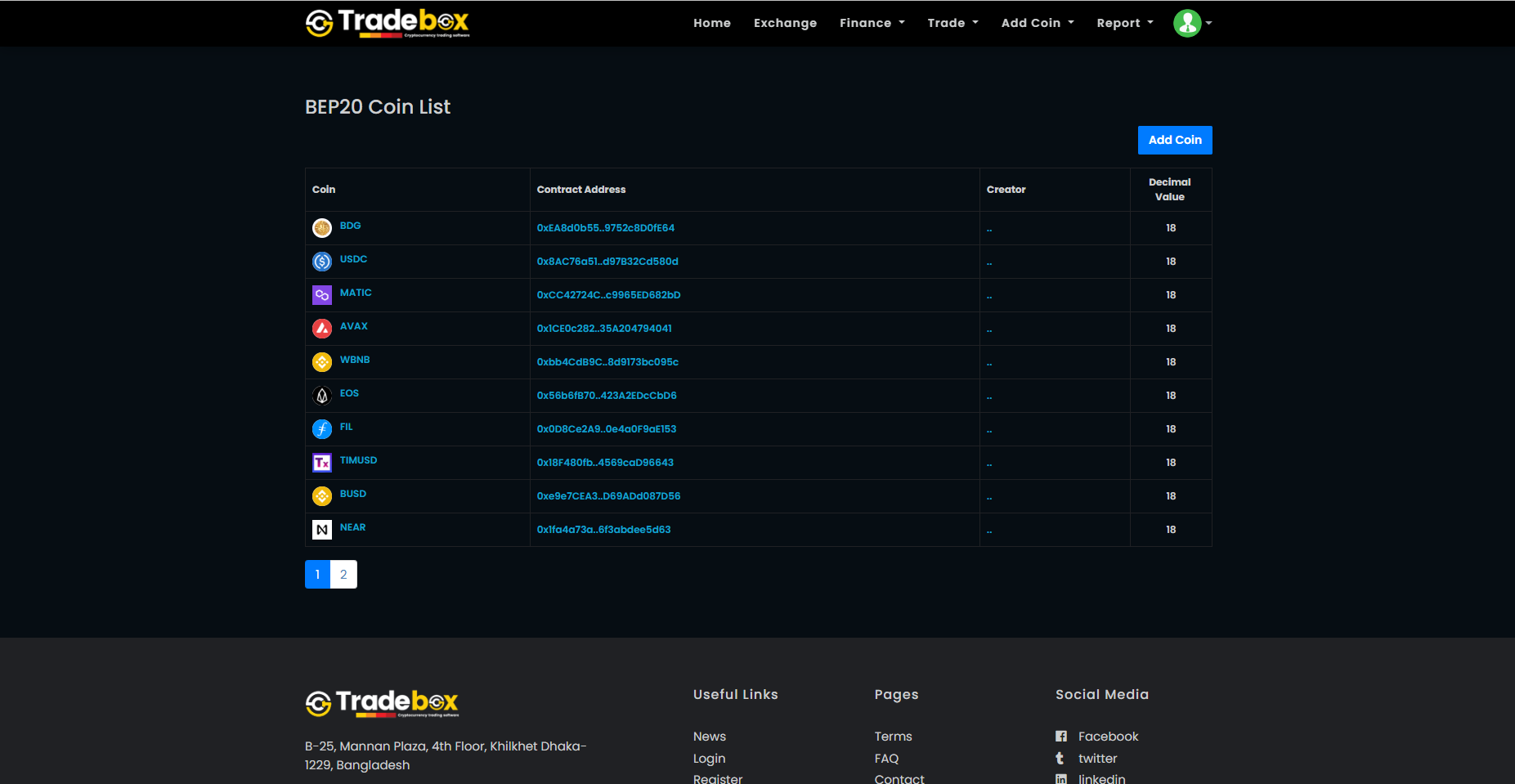Click the creator link in the NEAR row
The width and height of the screenshot is (1515, 784).
989,531
